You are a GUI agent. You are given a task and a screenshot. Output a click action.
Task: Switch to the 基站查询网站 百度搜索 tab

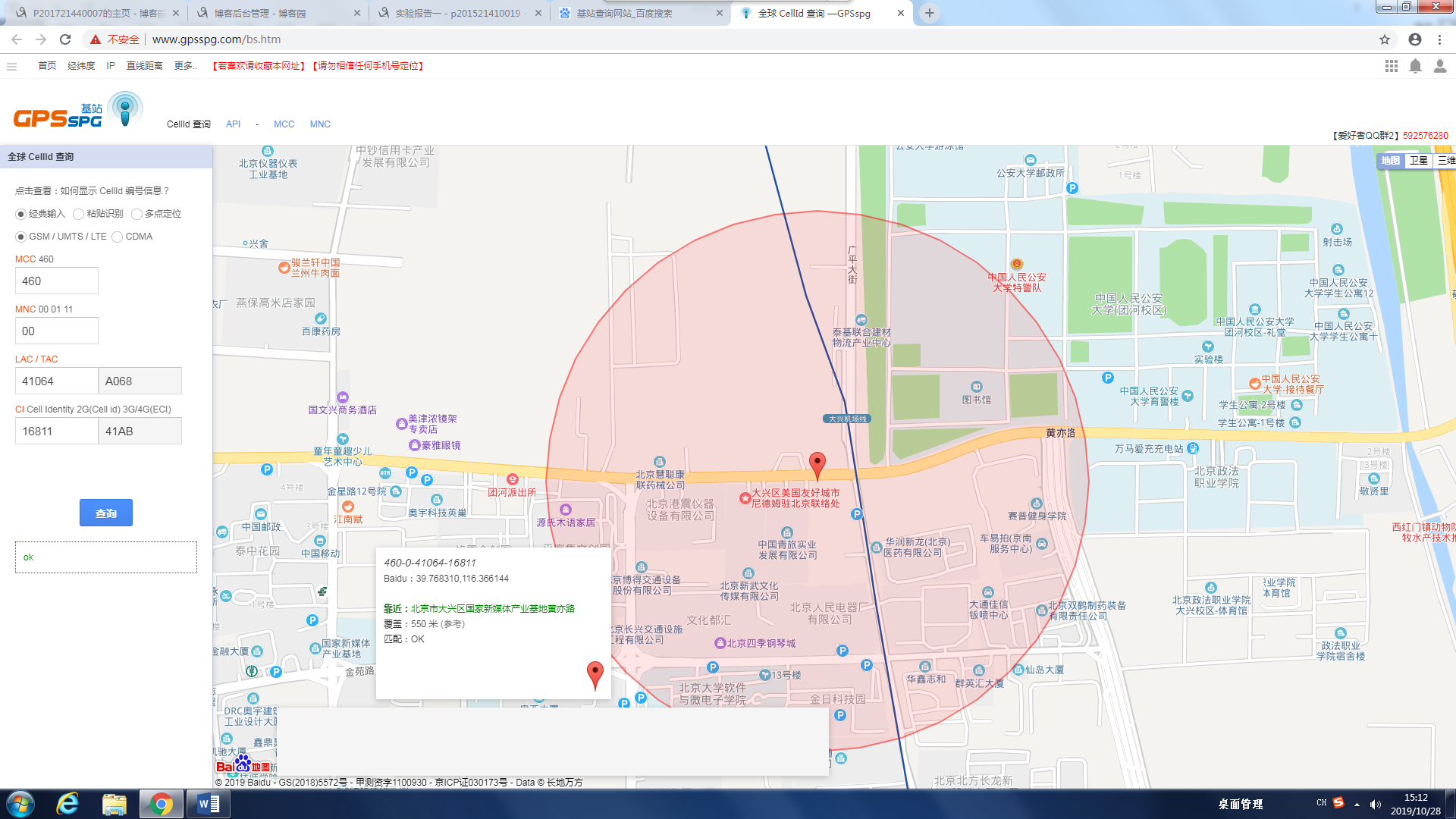[x=624, y=13]
